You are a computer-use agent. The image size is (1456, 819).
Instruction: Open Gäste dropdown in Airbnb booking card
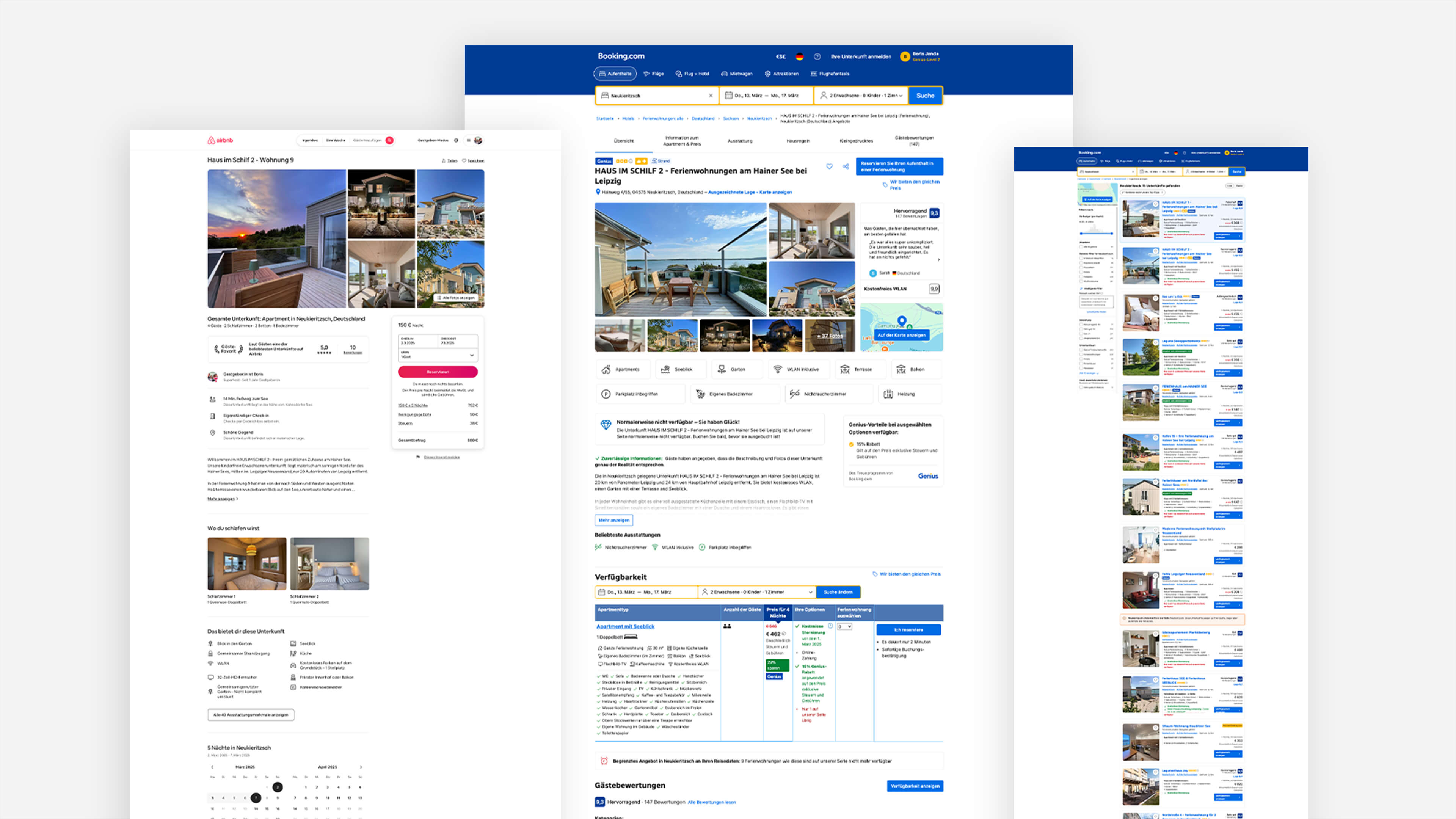coord(438,355)
